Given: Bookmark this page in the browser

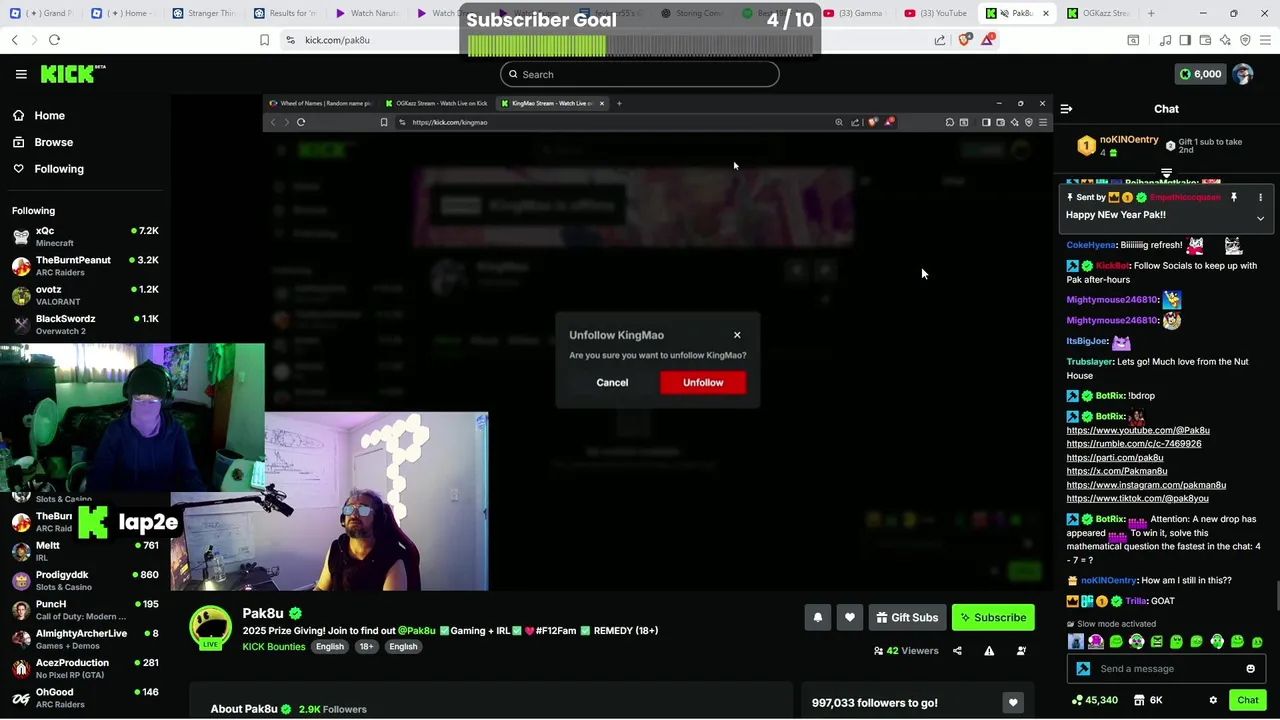Looking at the screenshot, I should pos(264,40).
